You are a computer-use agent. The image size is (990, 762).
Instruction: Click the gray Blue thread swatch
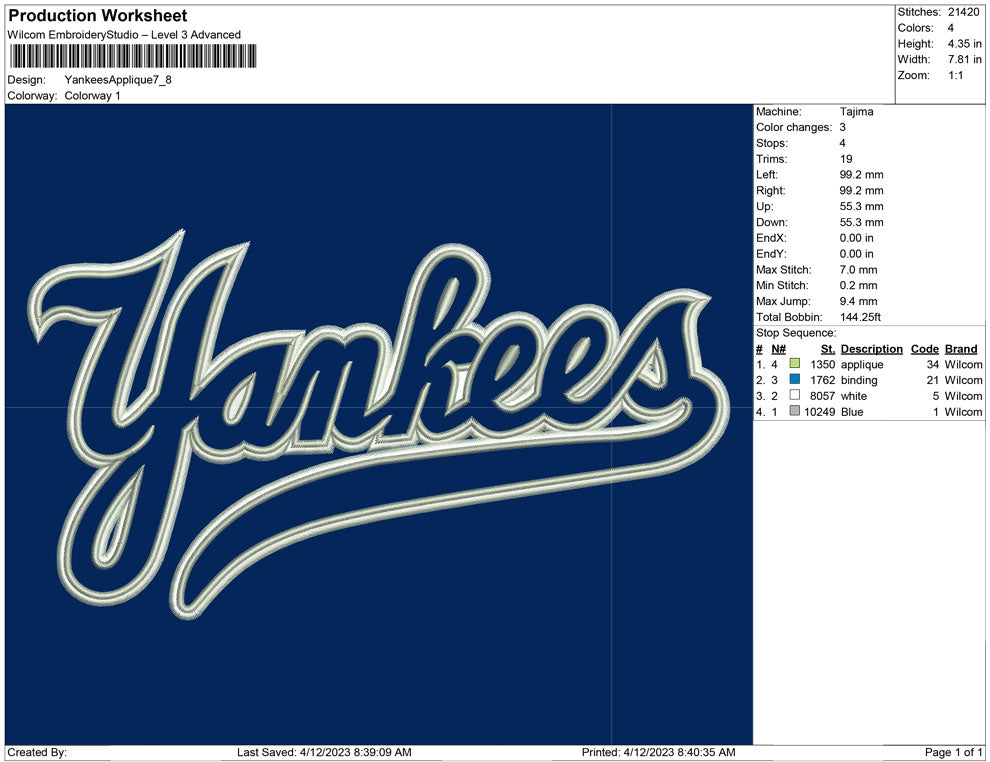point(795,411)
